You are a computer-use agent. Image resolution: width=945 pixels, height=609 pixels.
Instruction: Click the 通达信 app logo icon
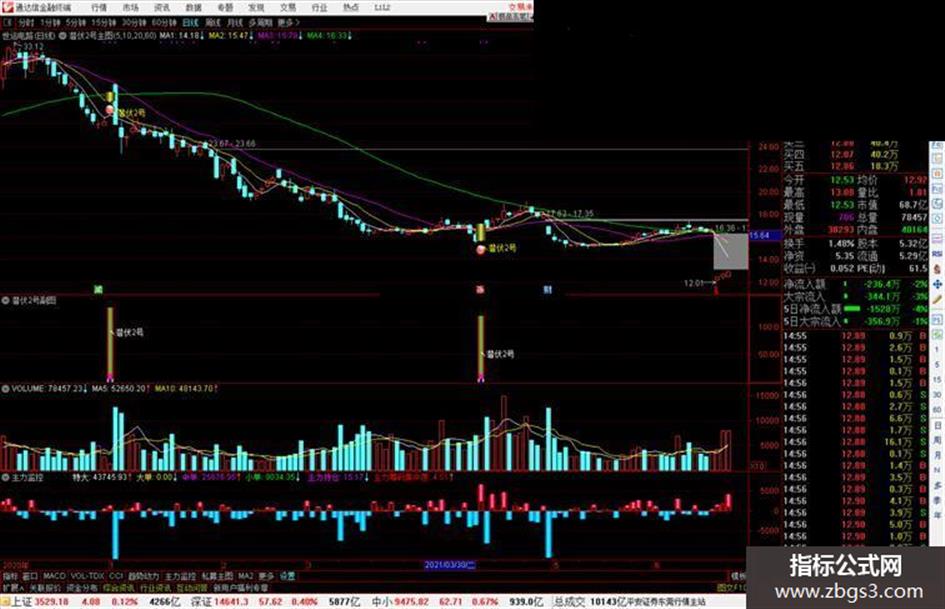coord(7,7)
